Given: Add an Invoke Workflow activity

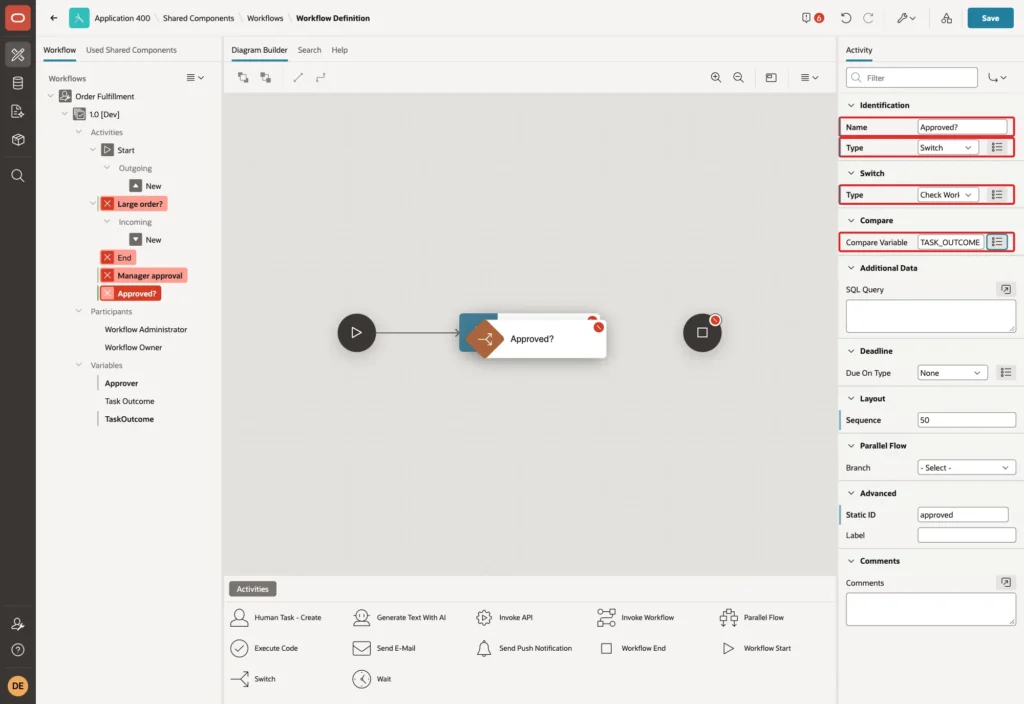Looking at the screenshot, I should pos(635,617).
